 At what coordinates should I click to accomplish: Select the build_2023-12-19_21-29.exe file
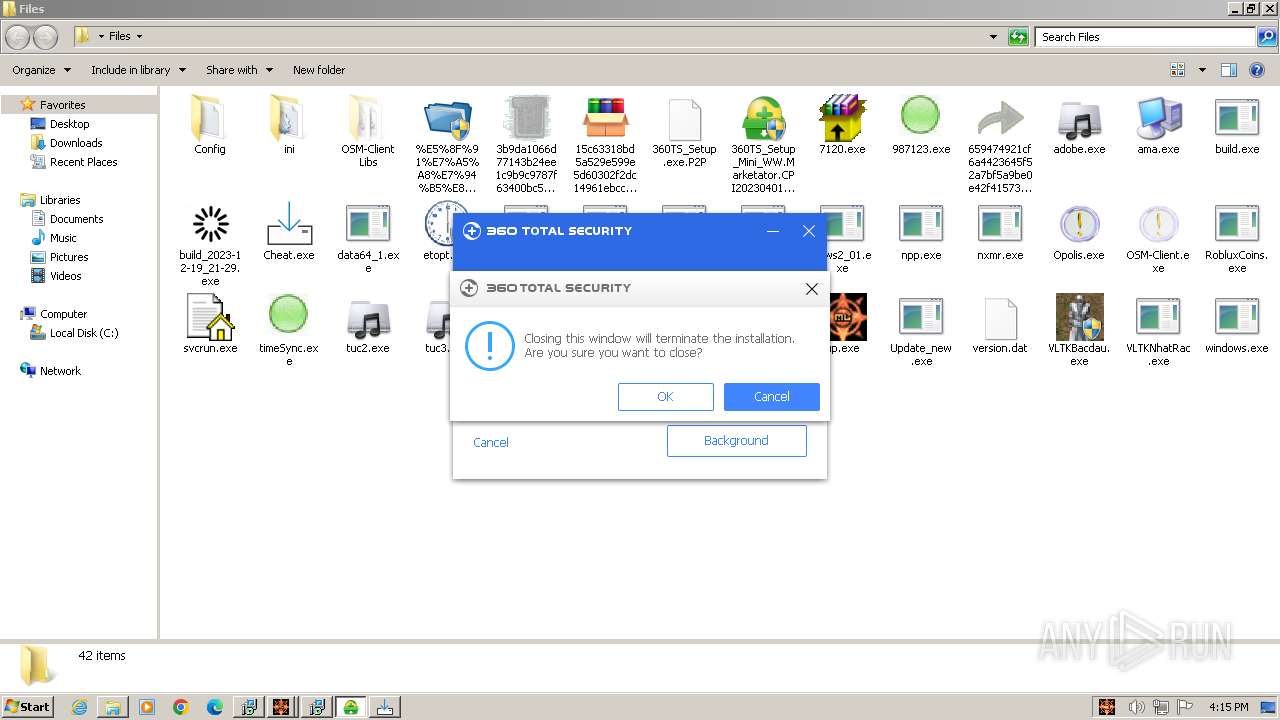coord(210,245)
